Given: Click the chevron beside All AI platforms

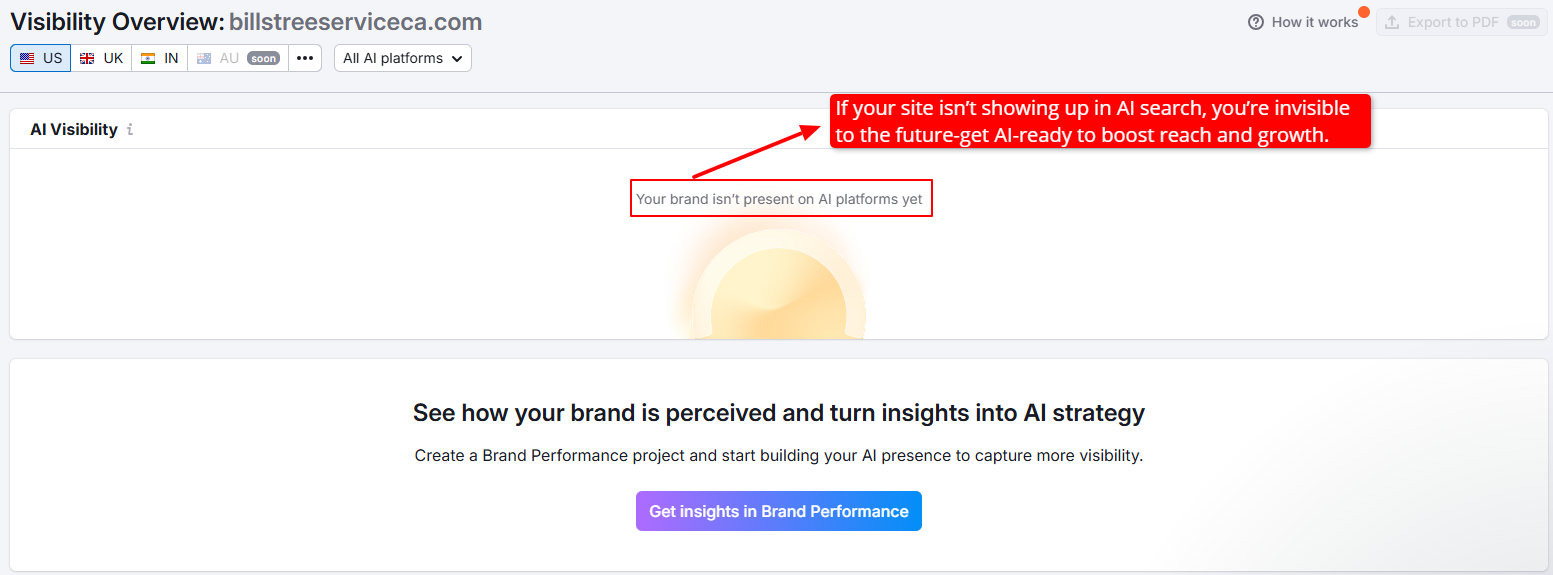Looking at the screenshot, I should tap(457, 58).
